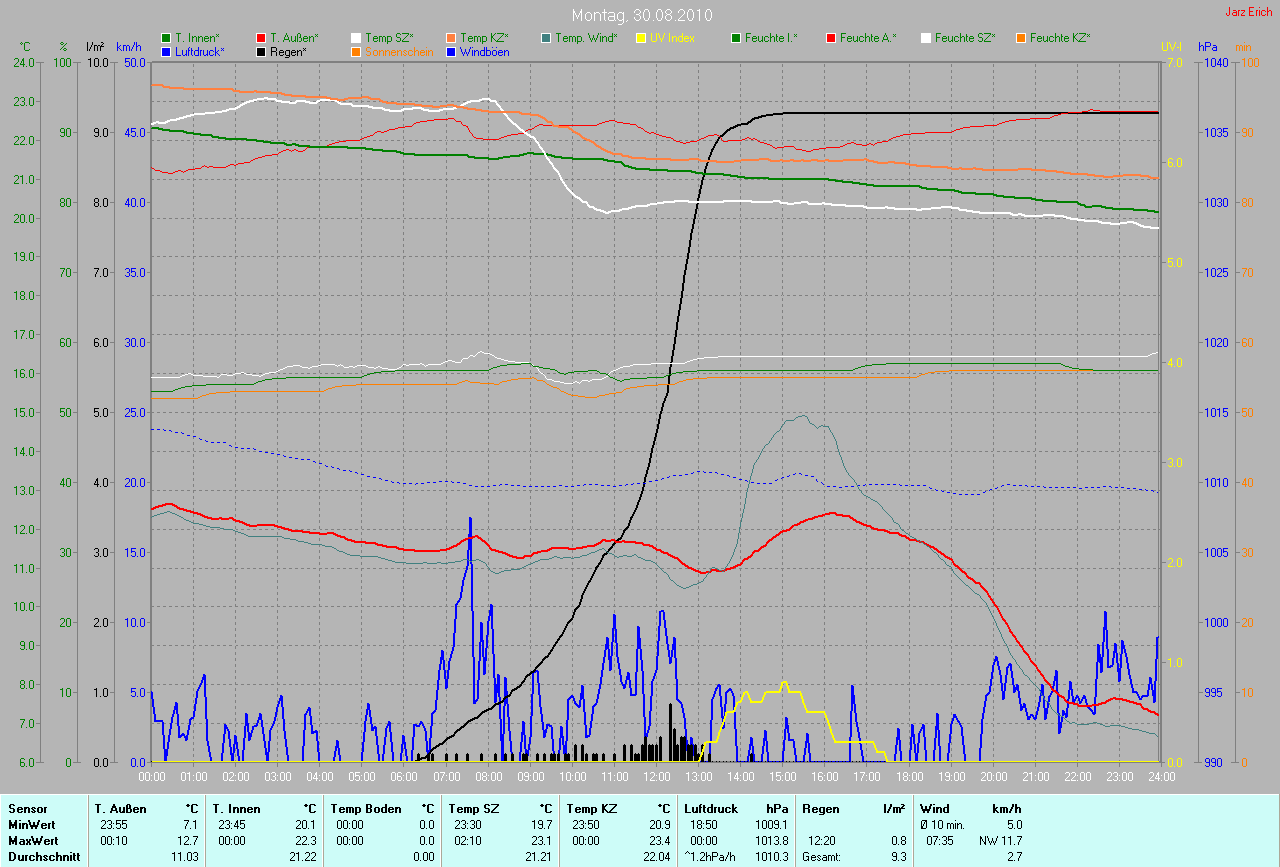Click the green T. Innen legend swatch
The width and height of the screenshot is (1280, 867).
click(166, 38)
